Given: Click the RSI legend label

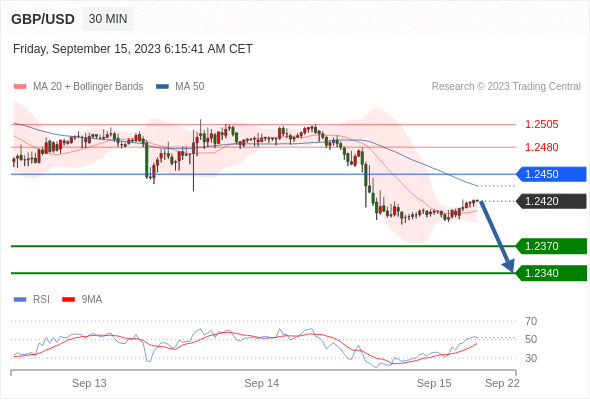Looking at the screenshot, I should (41, 300).
